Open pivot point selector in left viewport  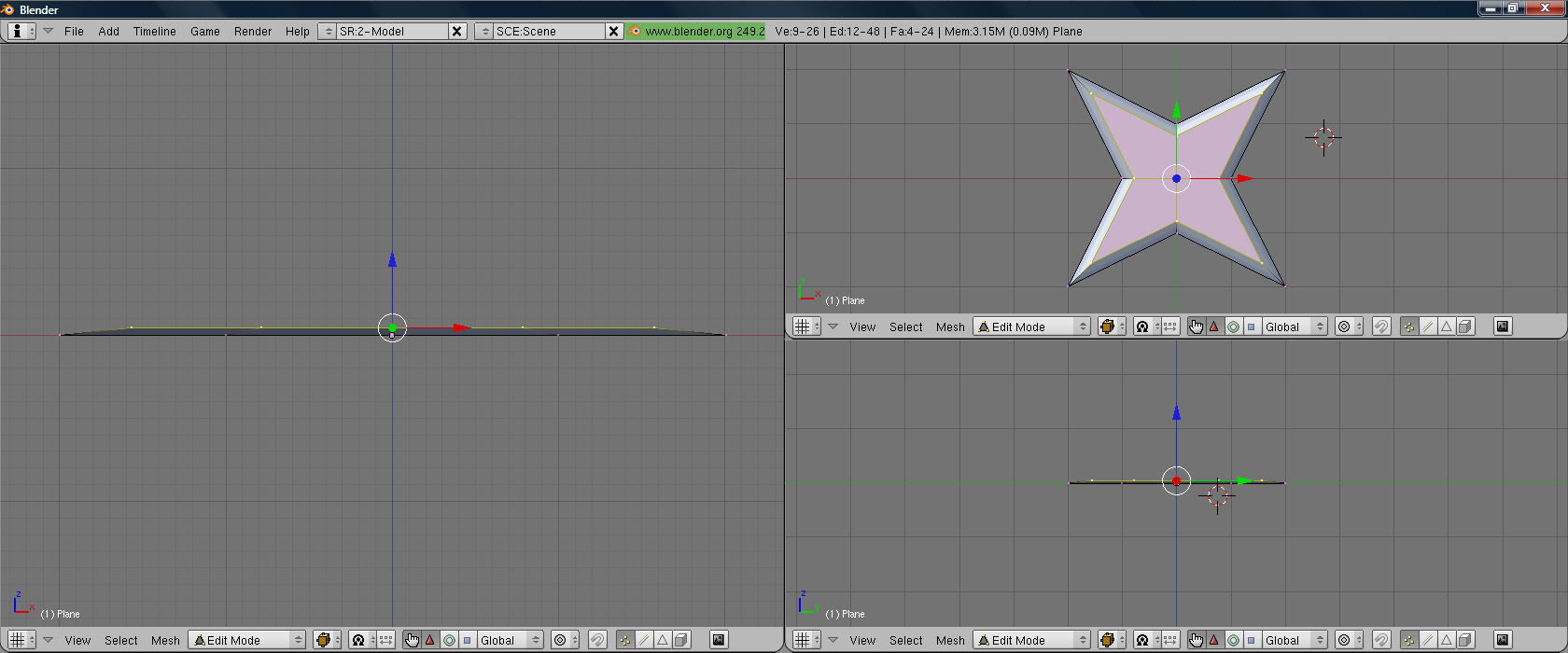click(x=362, y=640)
